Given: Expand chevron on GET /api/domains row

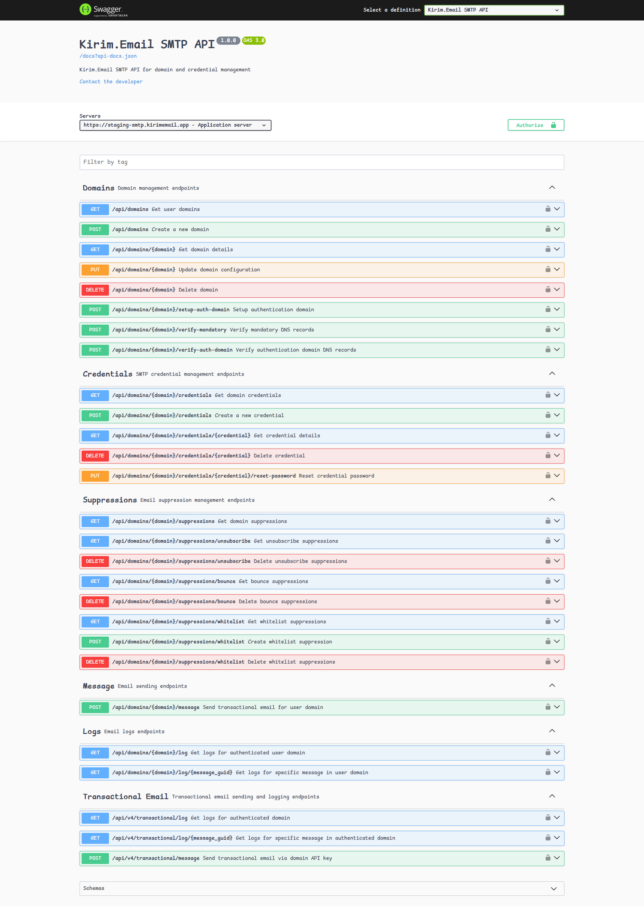Looking at the screenshot, I should [557, 209].
